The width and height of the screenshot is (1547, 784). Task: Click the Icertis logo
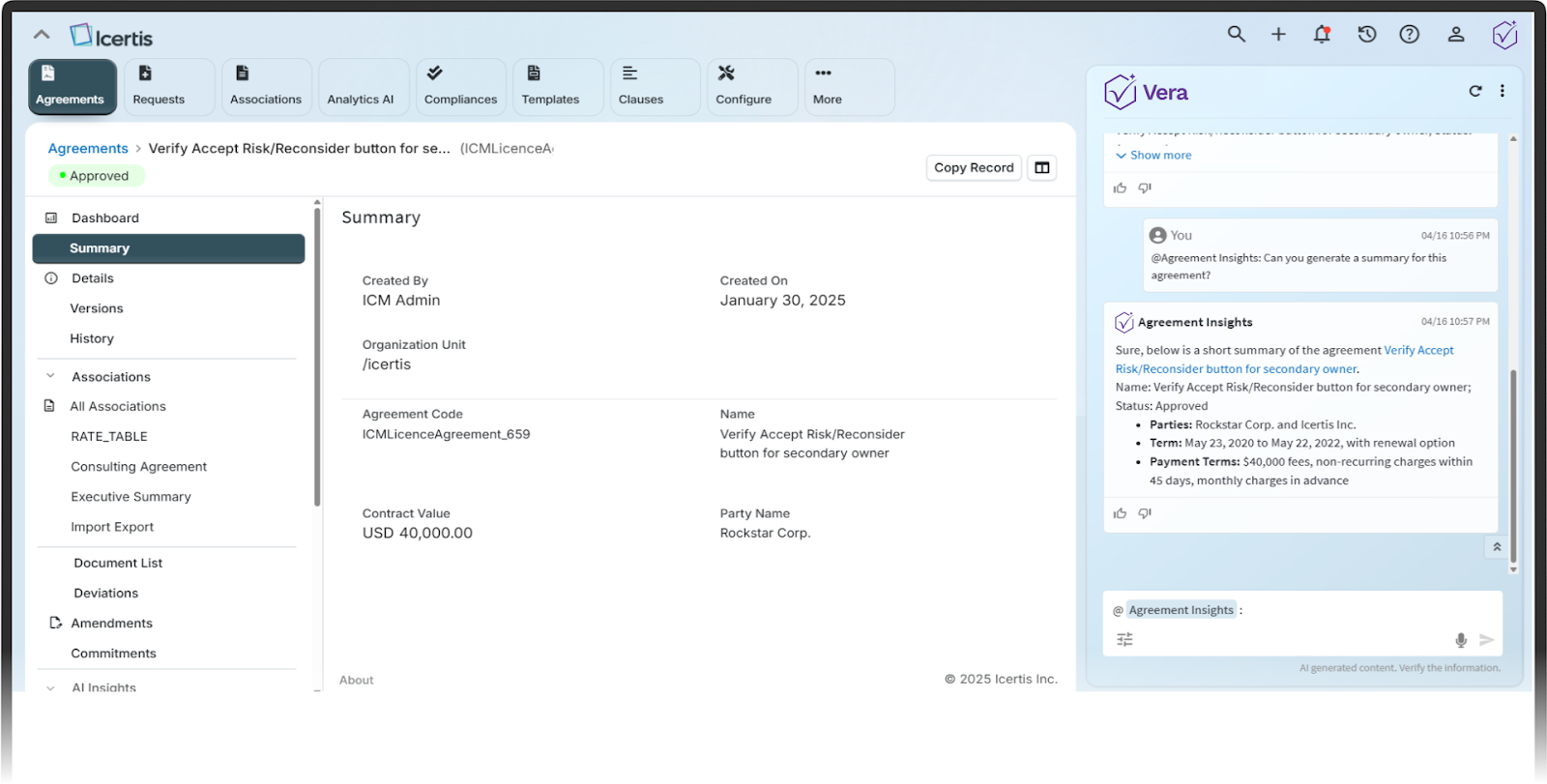111,37
